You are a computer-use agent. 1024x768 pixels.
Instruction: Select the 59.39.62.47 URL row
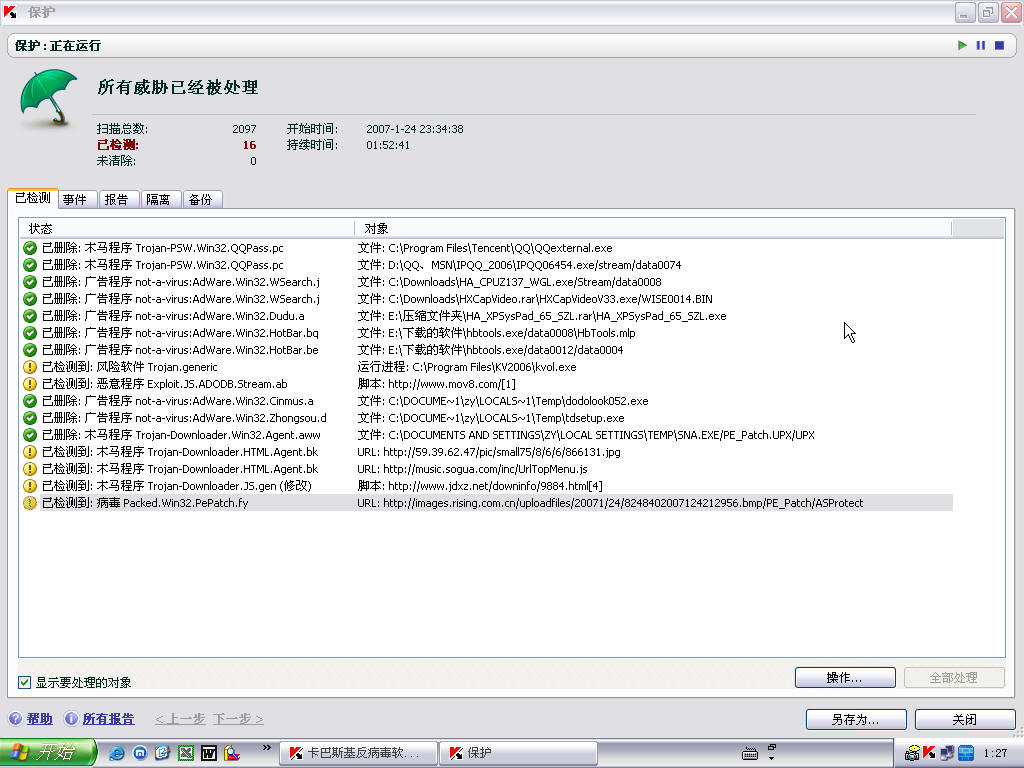click(486, 452)
